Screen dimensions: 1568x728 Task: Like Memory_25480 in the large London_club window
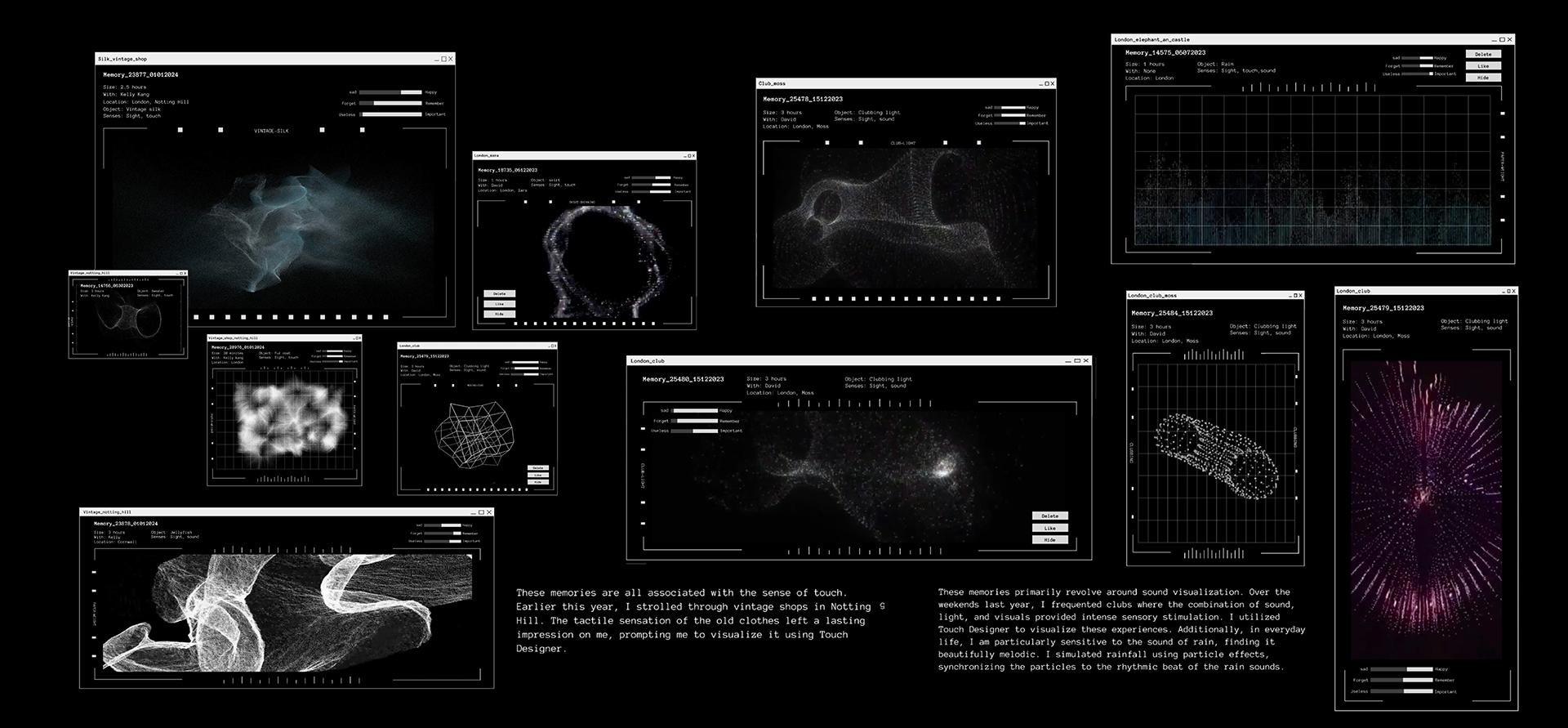point(1050,528)
